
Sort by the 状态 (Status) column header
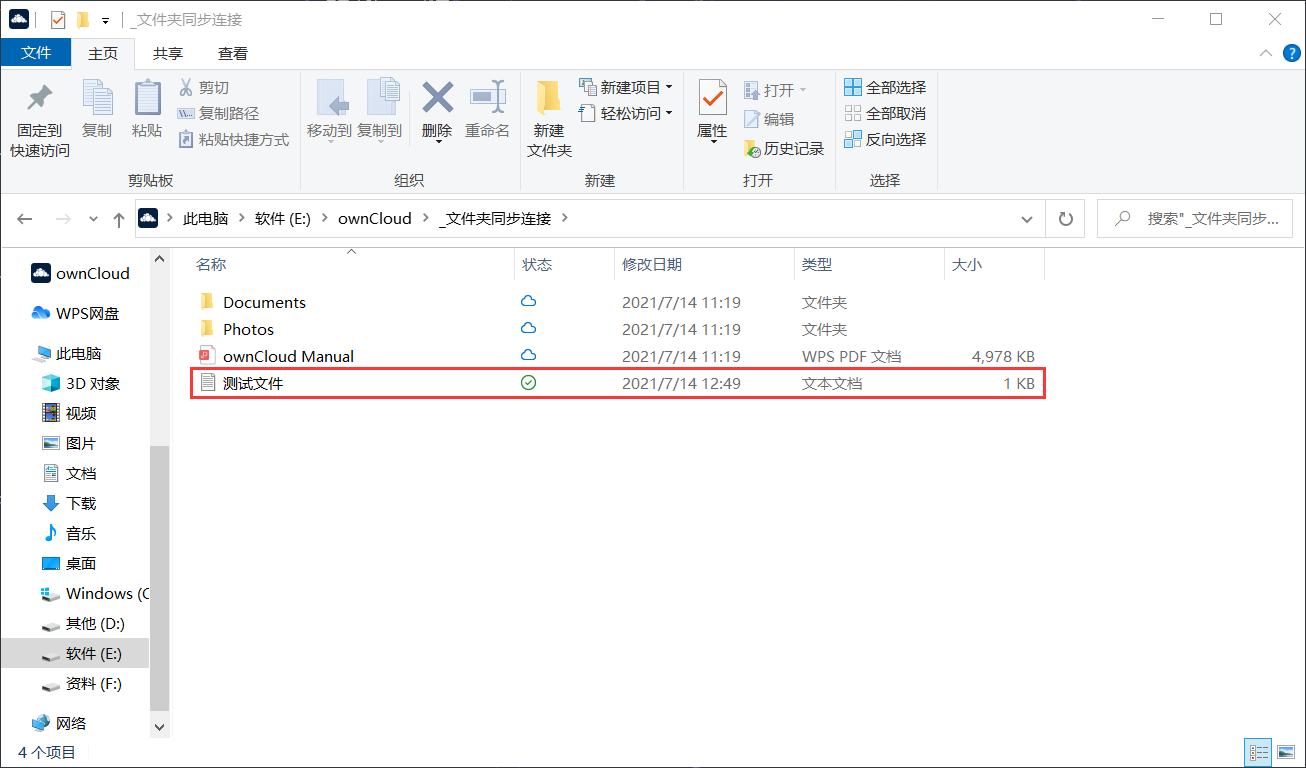(565, 265)
